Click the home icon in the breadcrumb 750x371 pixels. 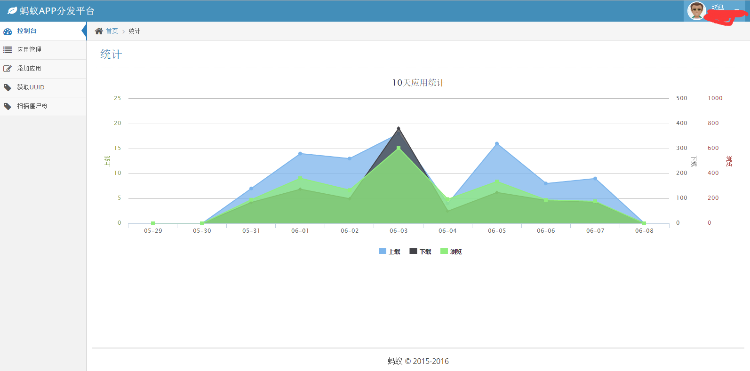[99, 31]
